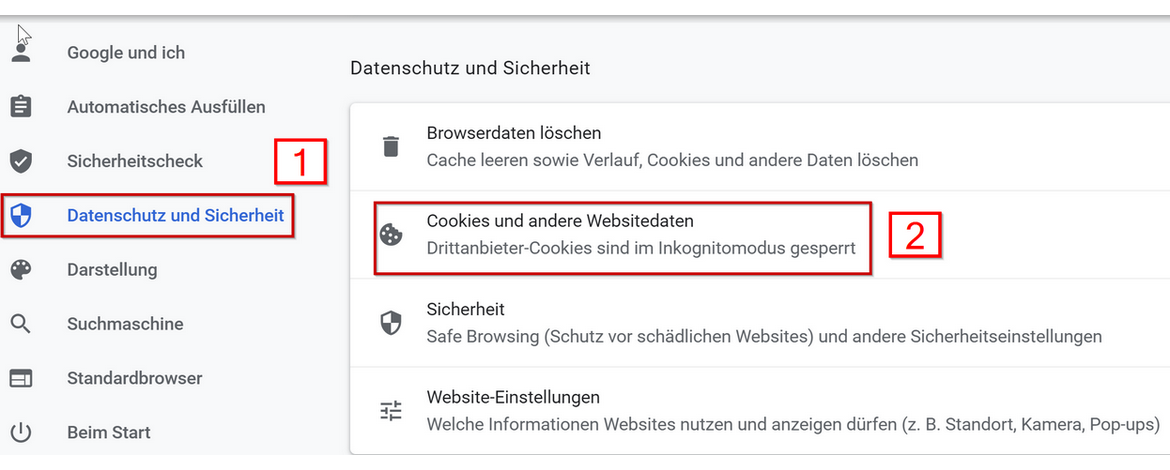Viewport: 1170px width, 470px height.
Task: Click the palette icon for Darstellung
Action: tap(21, 270)
